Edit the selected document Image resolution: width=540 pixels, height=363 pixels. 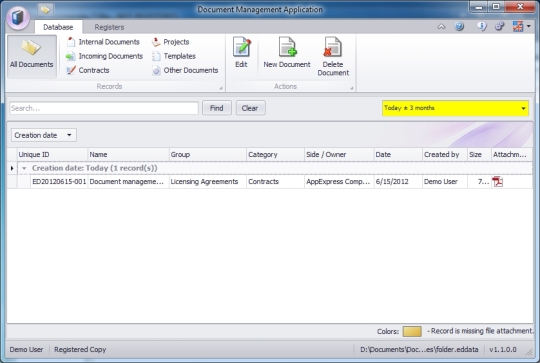point(241,53)
